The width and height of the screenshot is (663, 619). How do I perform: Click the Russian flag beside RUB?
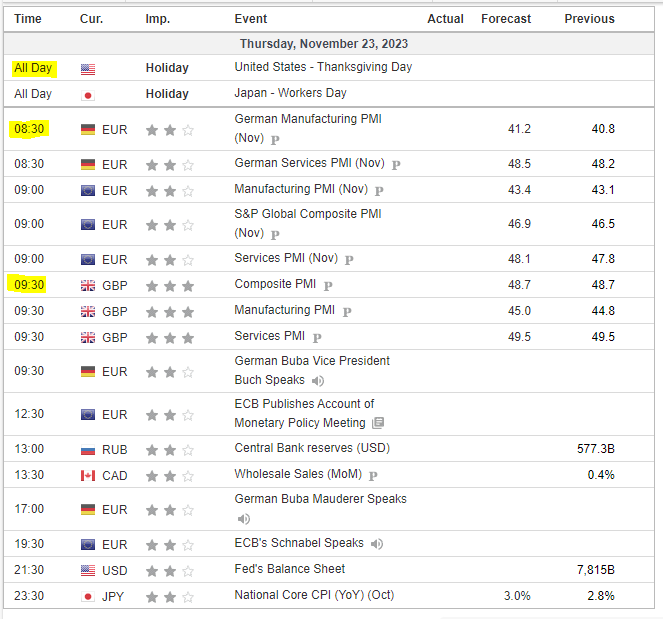tap(88, 450)
